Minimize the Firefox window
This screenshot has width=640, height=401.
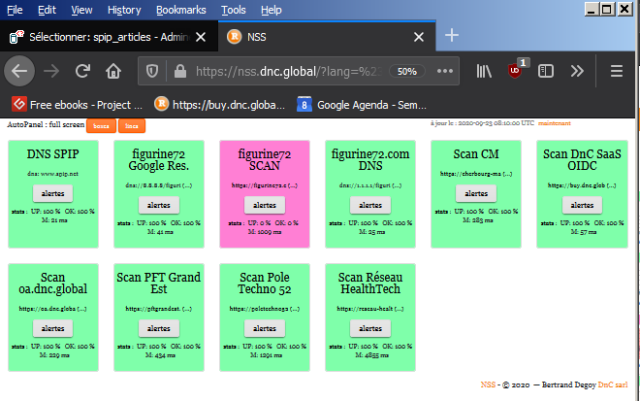click(591, 9)
